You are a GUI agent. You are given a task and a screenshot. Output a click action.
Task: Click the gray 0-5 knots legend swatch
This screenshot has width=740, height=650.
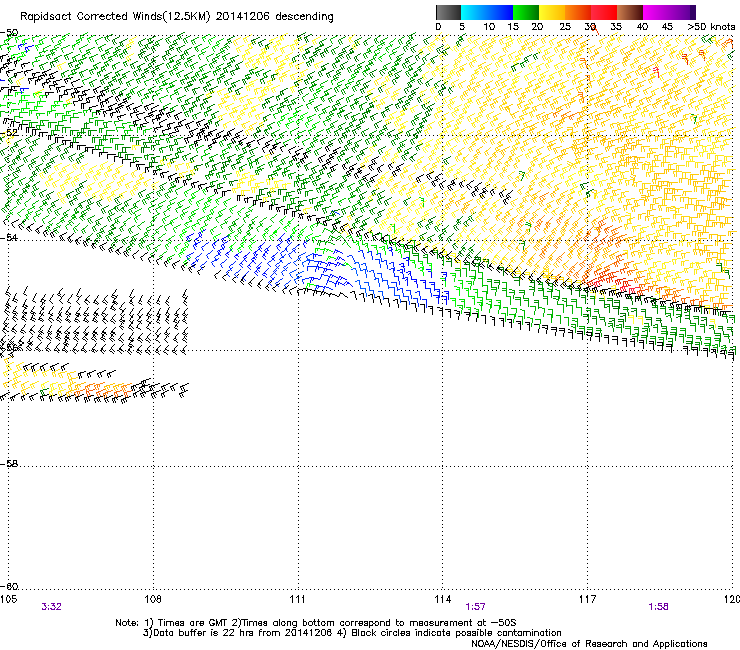tap(448, 12)
